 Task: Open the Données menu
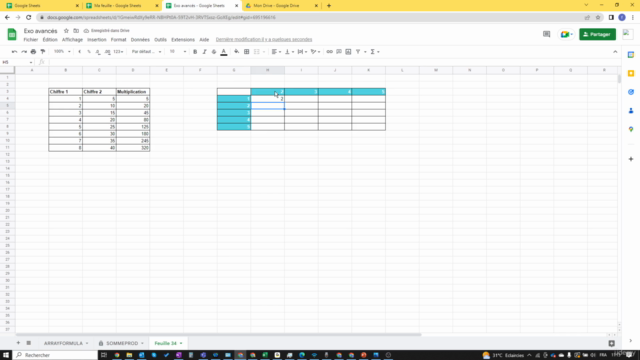[x=140, y=40]
